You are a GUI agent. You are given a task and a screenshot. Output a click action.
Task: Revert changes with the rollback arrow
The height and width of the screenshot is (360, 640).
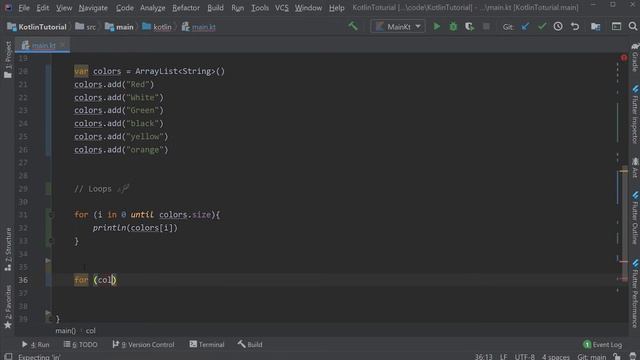click(575, 27)
